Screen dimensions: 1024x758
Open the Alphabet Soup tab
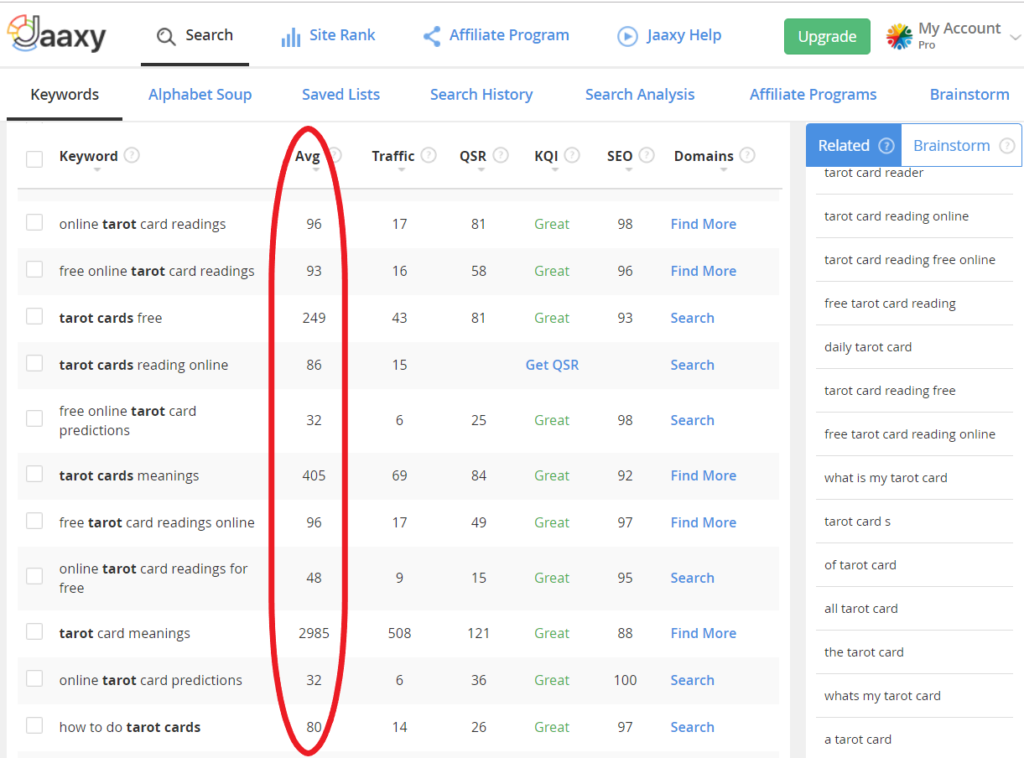tap(200, 95)
